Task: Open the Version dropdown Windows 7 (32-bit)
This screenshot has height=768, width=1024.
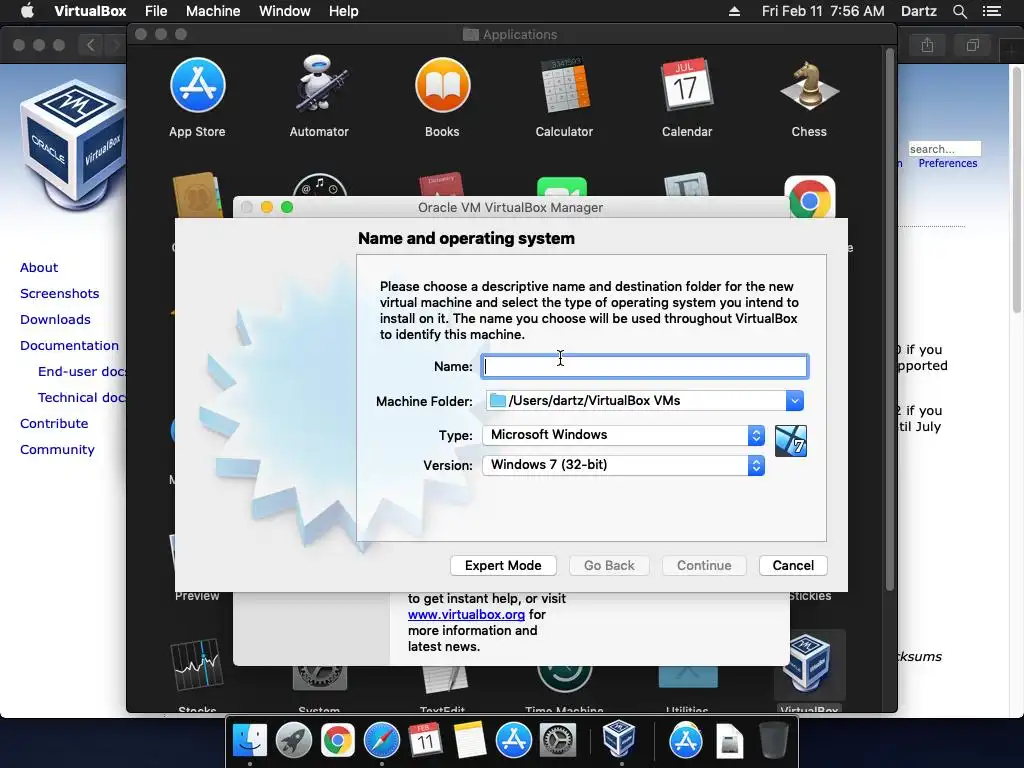Action: pos(624,465)
